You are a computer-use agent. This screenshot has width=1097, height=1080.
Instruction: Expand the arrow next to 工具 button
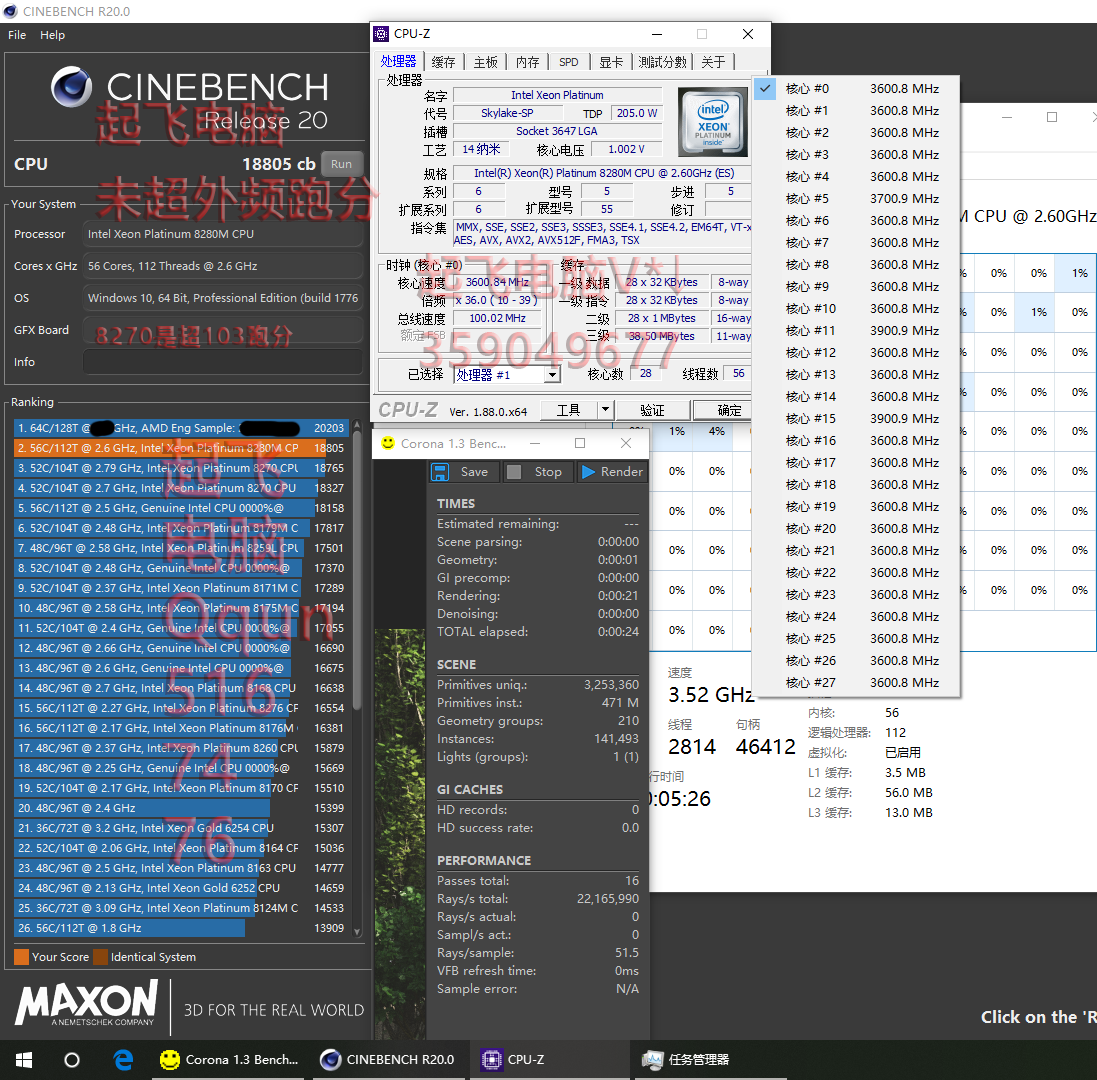(605, 411)
